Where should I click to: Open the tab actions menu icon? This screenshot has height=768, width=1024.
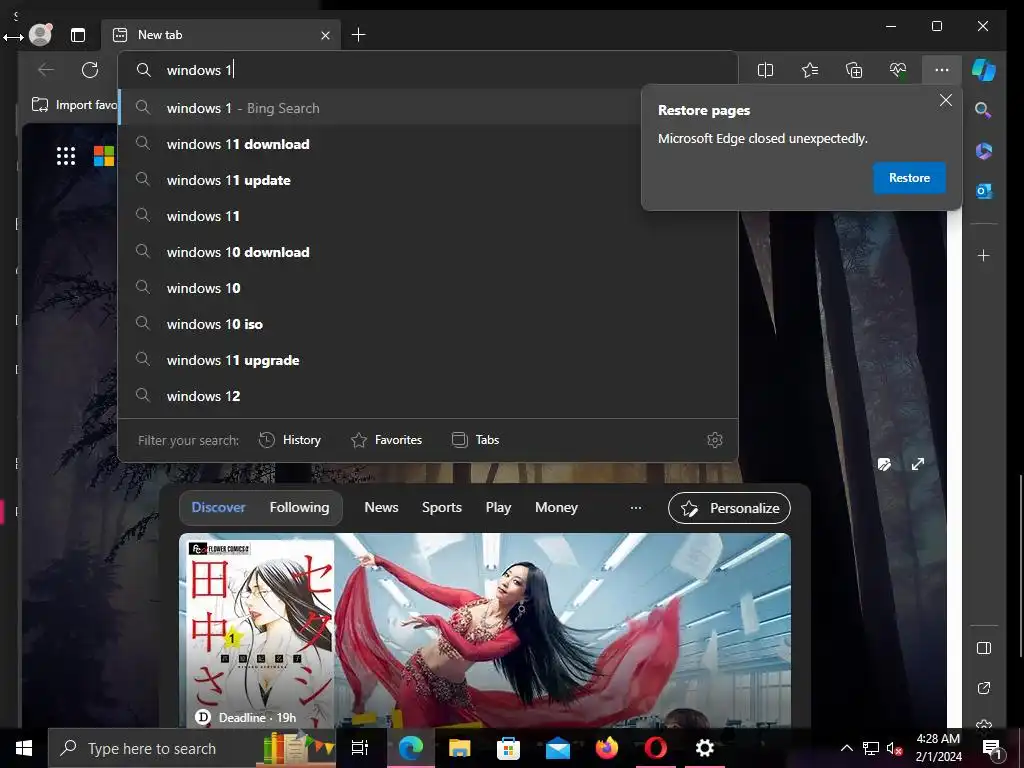click(x=78, y=35)
